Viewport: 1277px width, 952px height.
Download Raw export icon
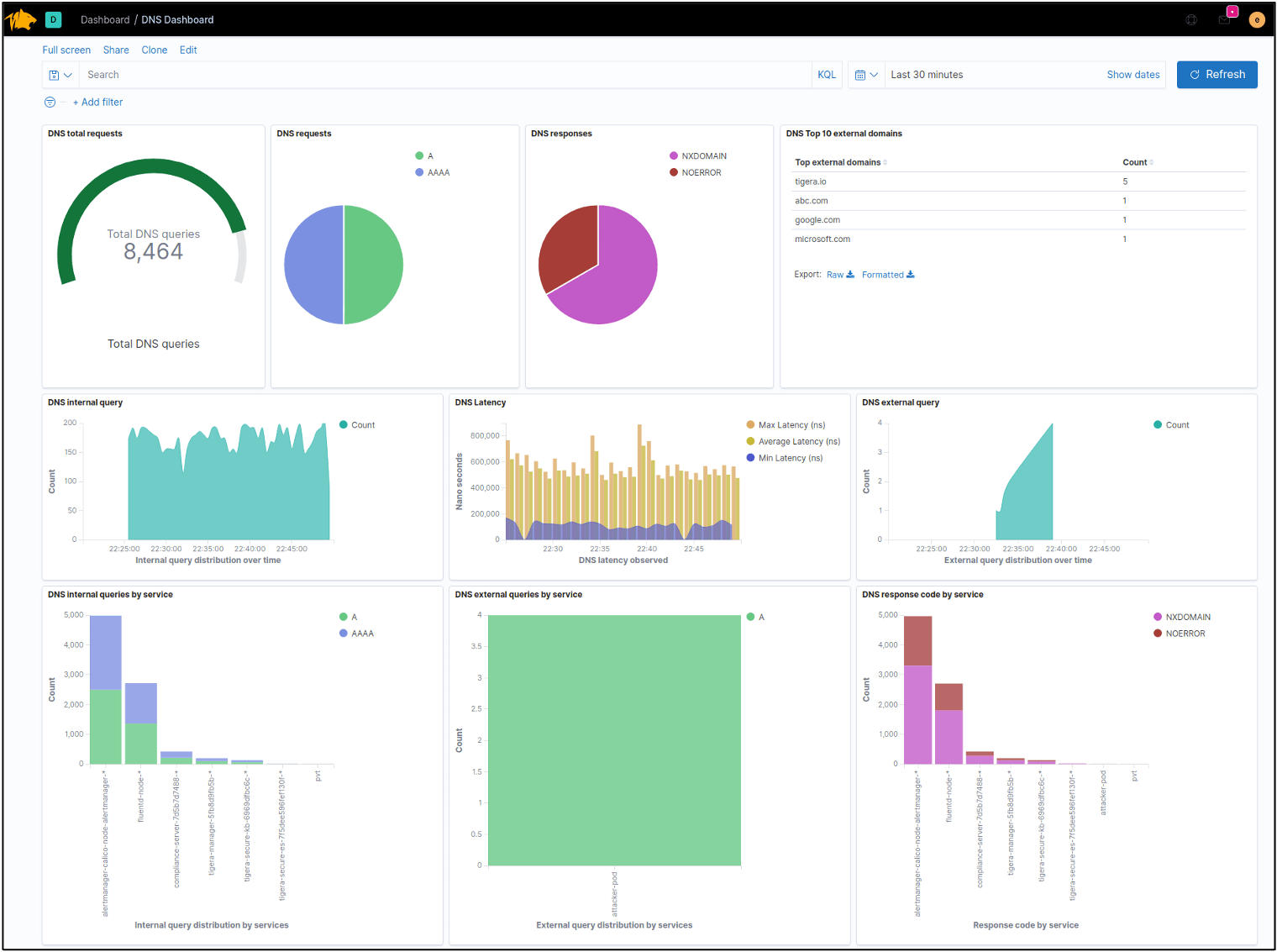click(850, 275)
